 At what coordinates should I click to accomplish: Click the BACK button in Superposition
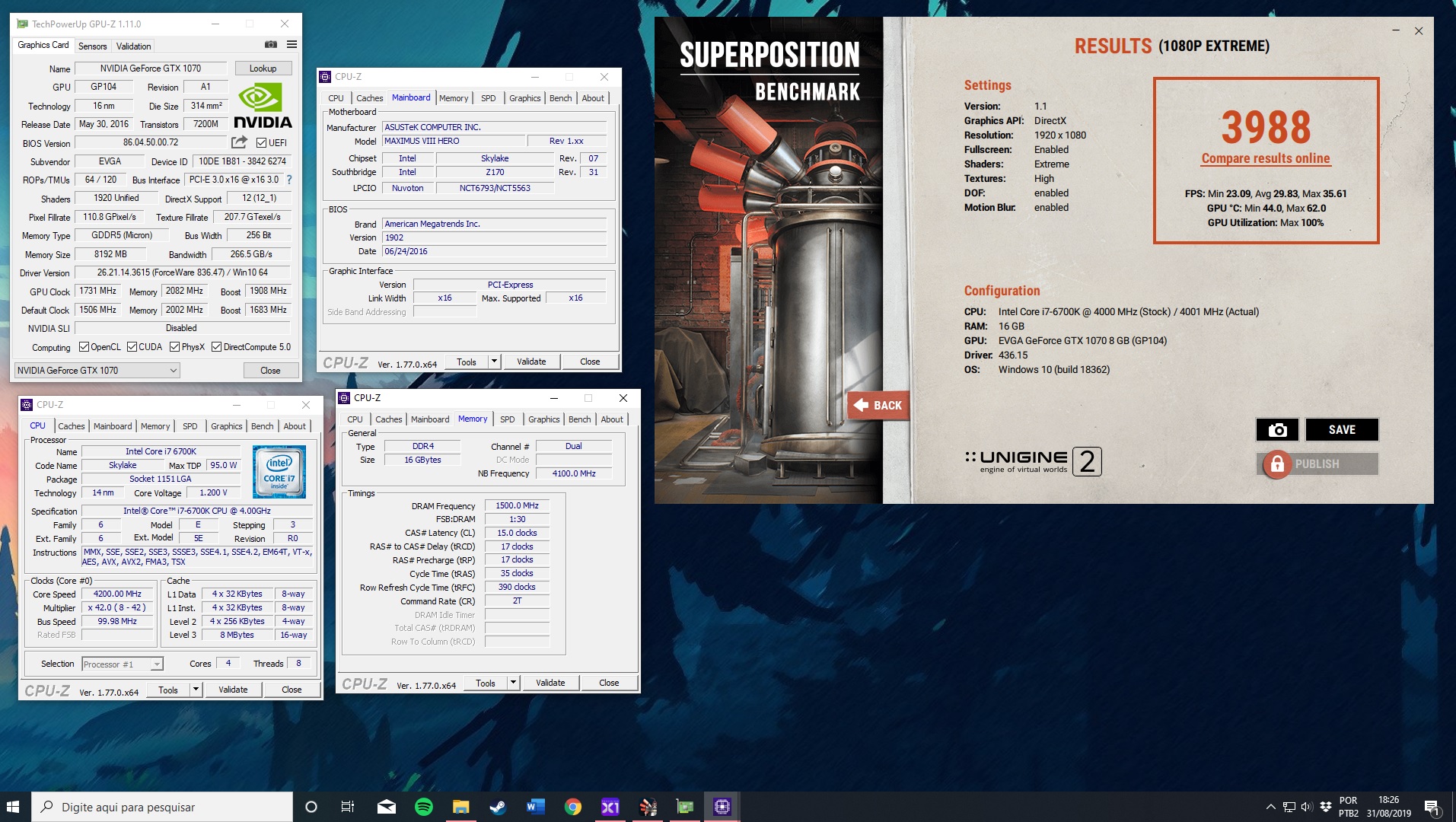(x=878, y=405)
